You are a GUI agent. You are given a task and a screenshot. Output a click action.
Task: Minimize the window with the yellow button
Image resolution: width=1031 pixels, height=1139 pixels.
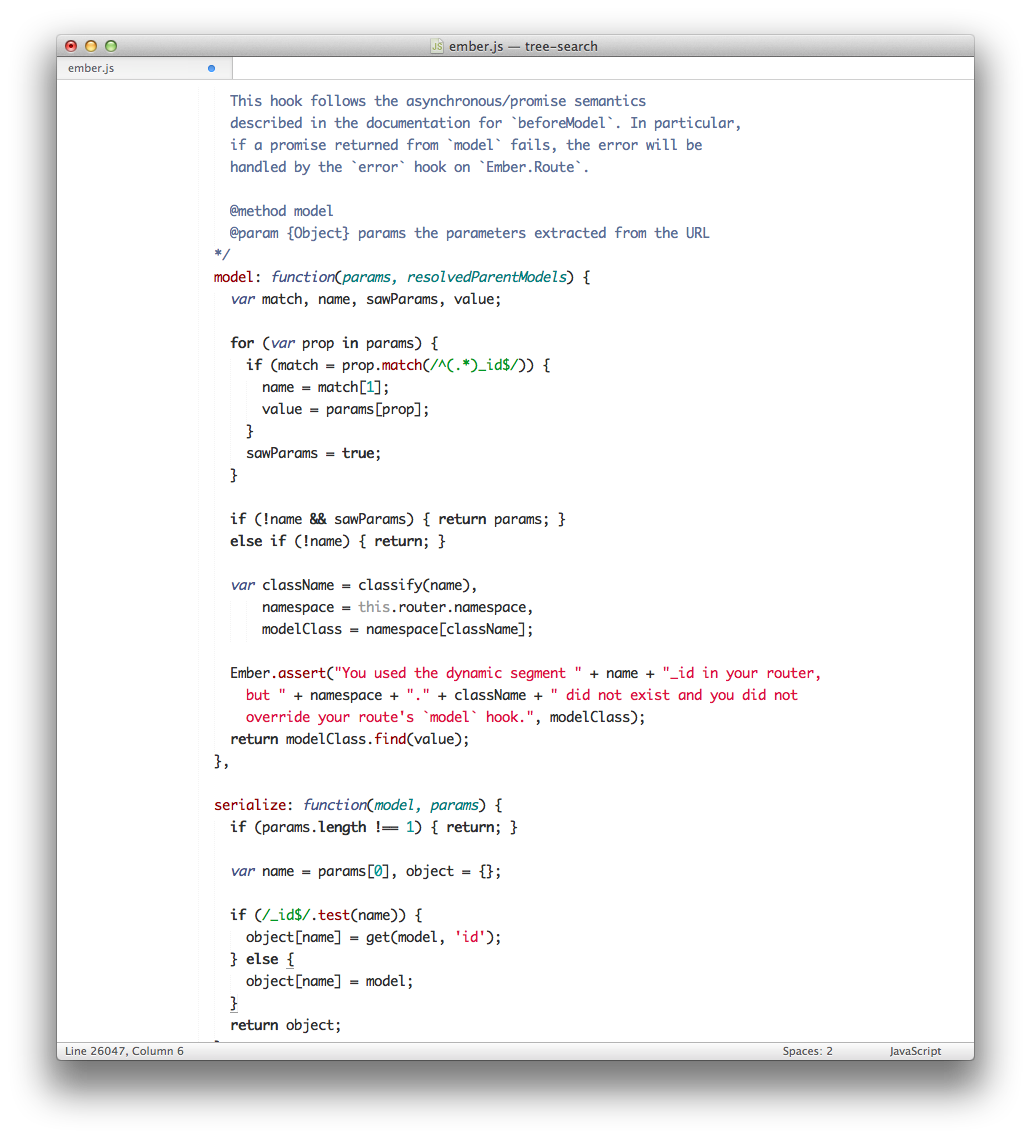point(91,46)
